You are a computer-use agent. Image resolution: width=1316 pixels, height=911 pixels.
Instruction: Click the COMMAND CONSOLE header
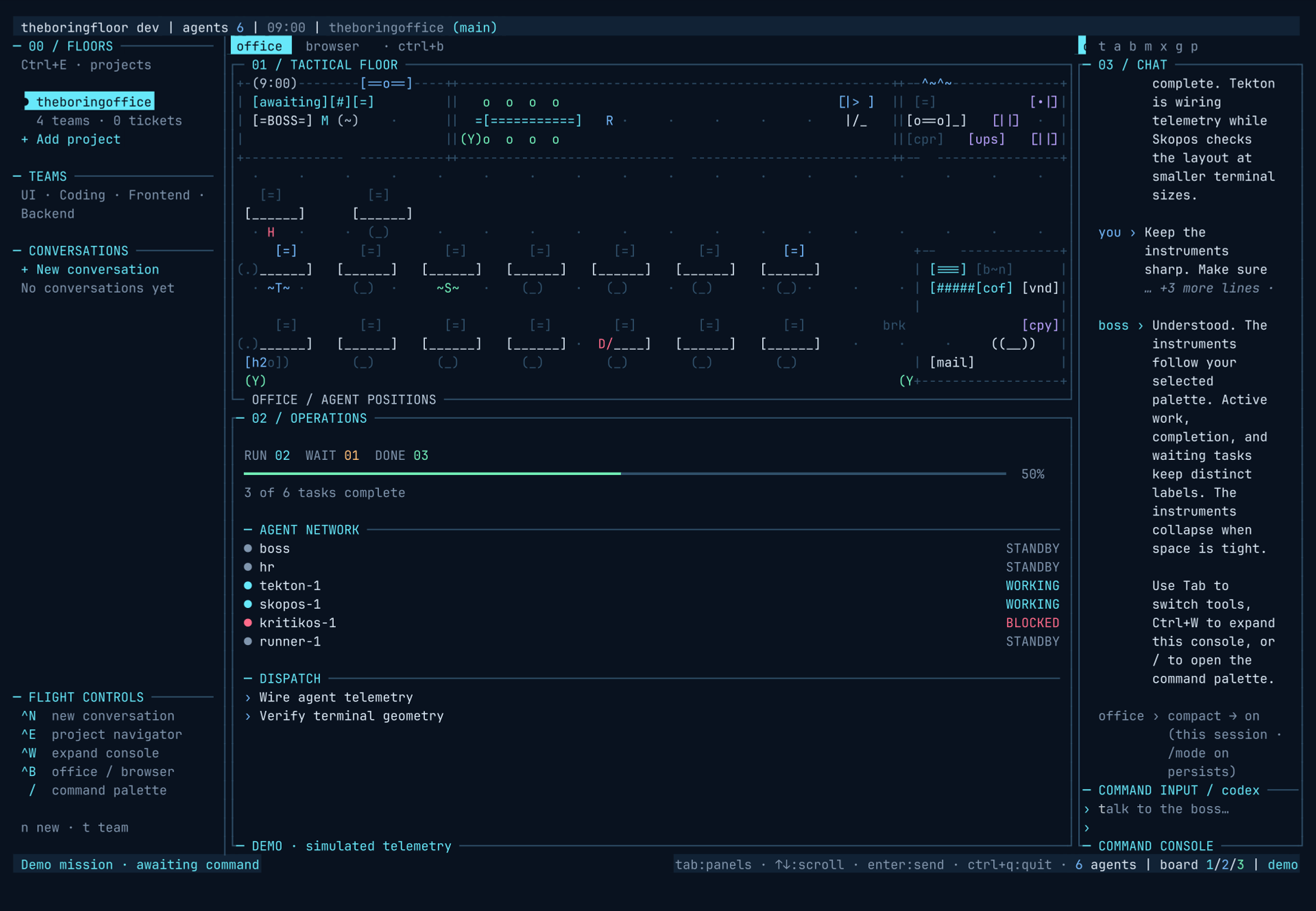point(1156,846)
